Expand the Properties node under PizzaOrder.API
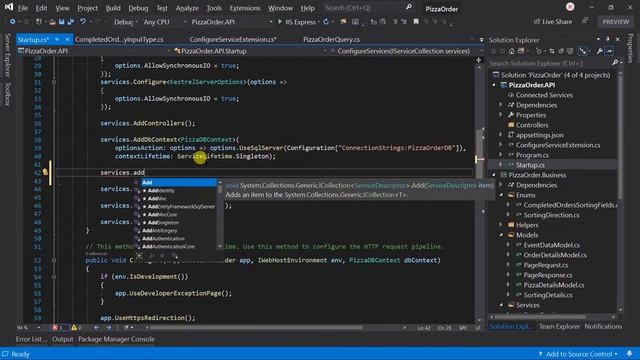 coord(500,115)
